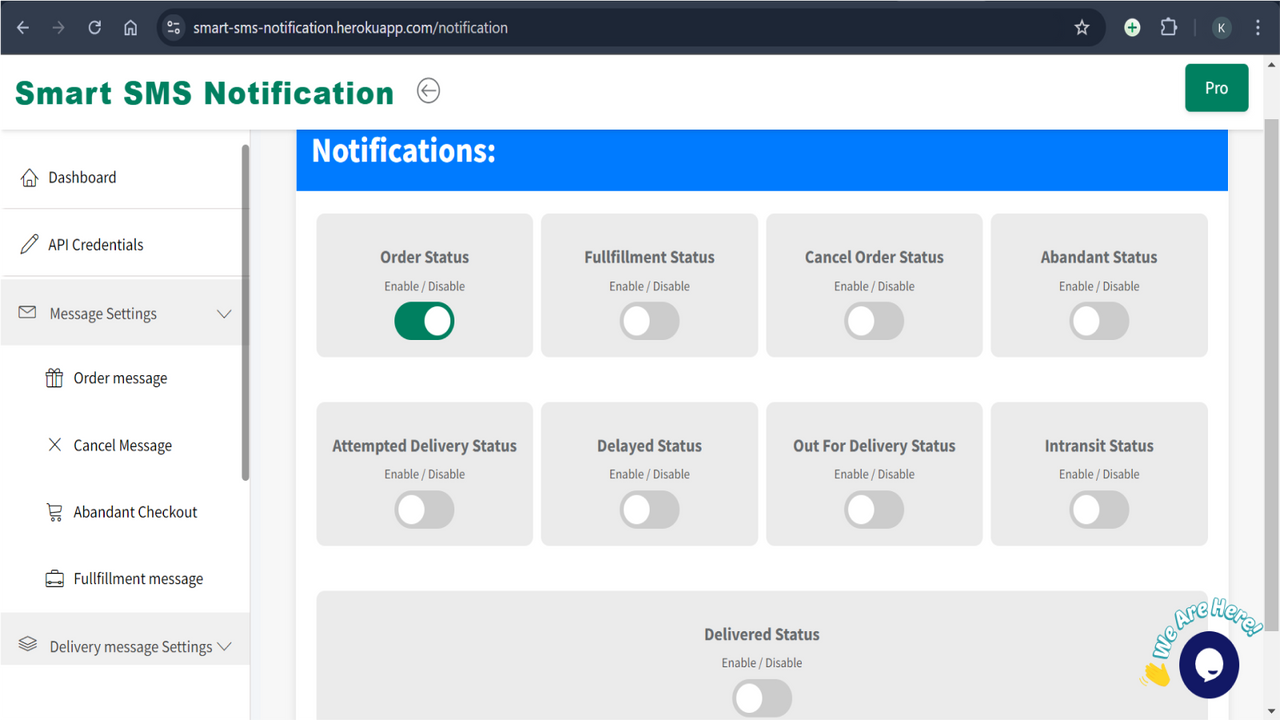Click the browser back arrow
This screenshot has height=720, width=1280.
tap(23, 28)
